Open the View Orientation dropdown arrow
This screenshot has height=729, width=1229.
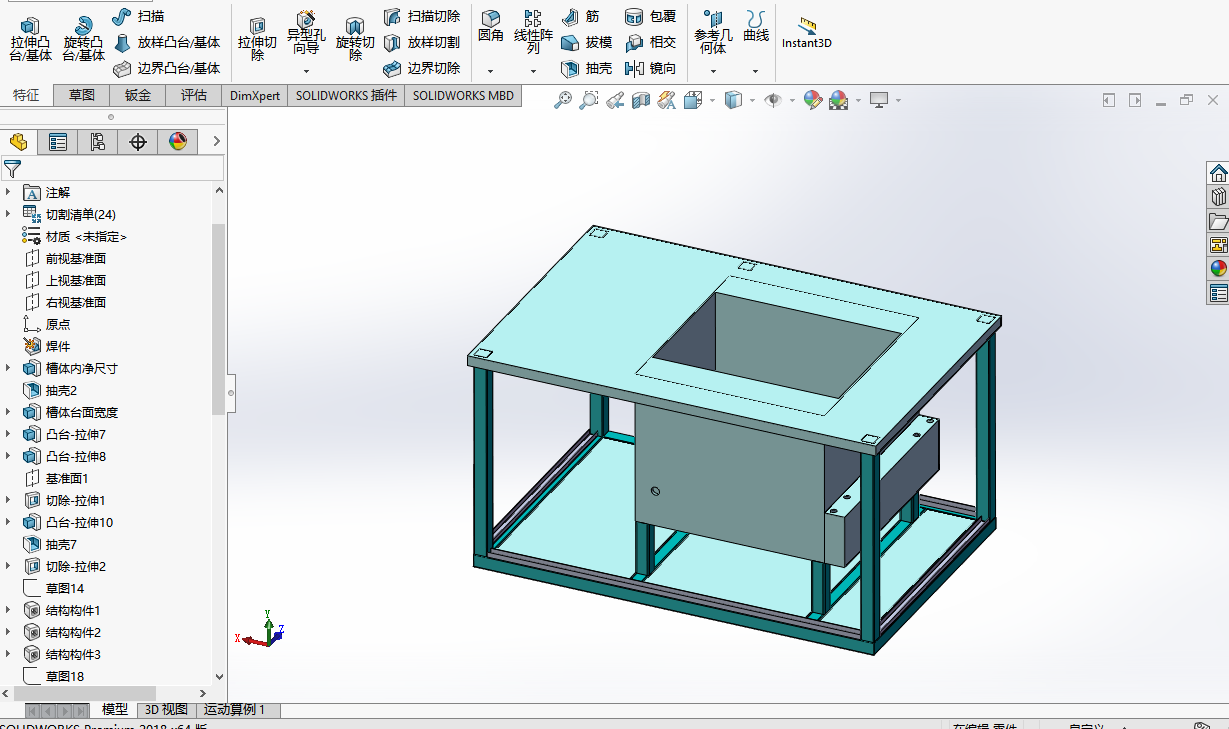[712, 100]
